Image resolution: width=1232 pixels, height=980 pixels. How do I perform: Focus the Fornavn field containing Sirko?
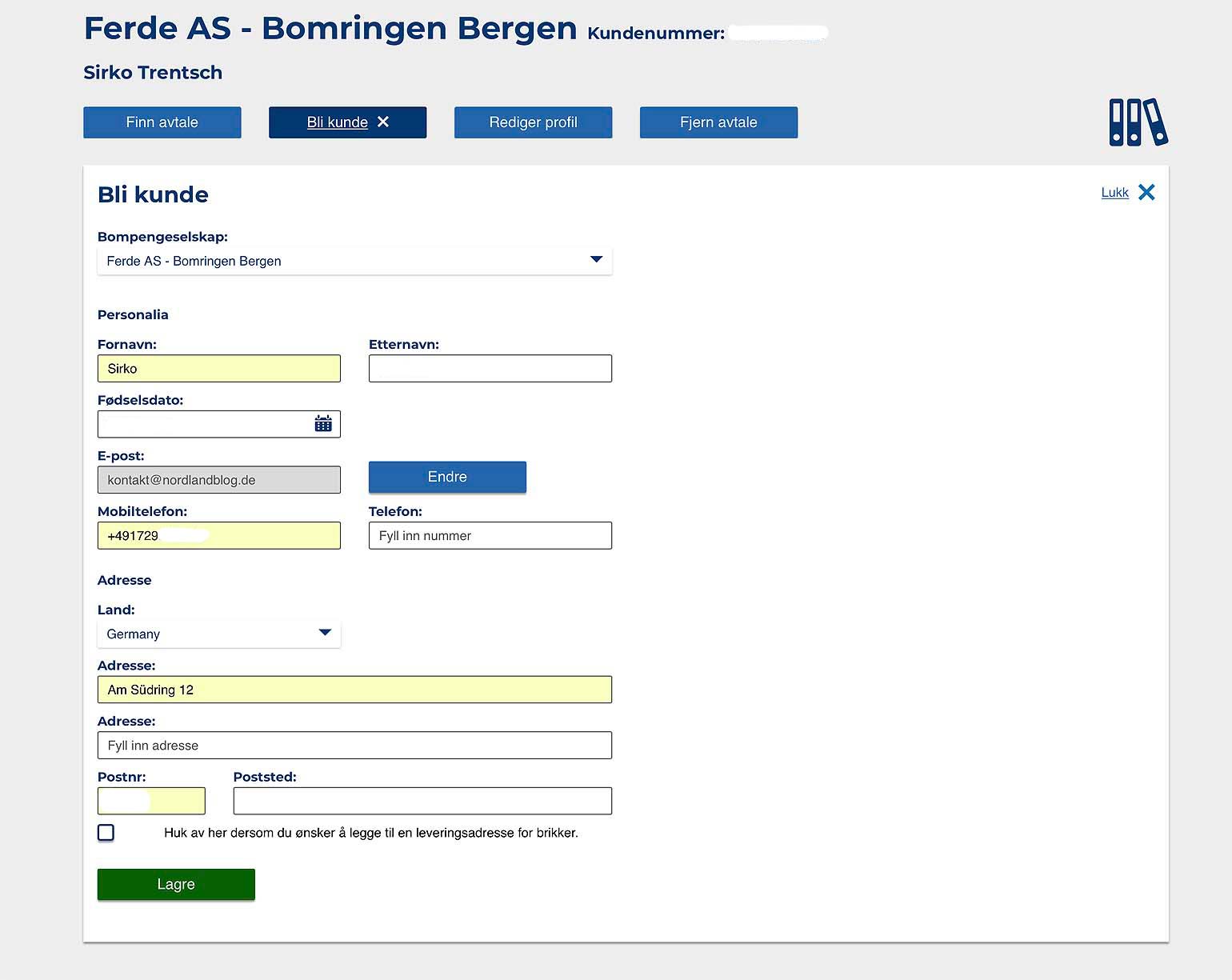pyautogui.click(x=219, y=368)
